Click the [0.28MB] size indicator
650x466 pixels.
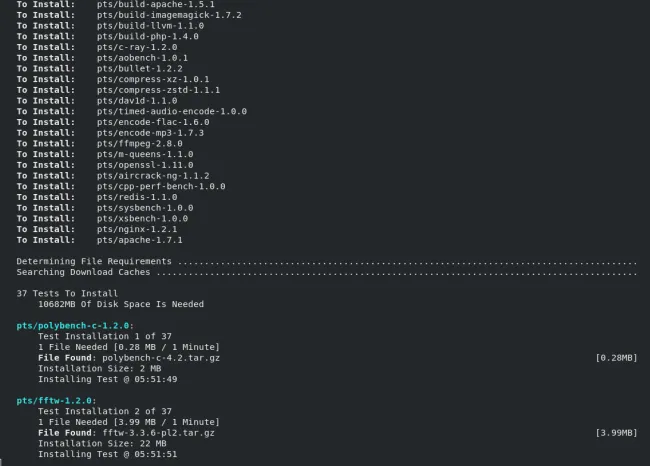[616, 358]
